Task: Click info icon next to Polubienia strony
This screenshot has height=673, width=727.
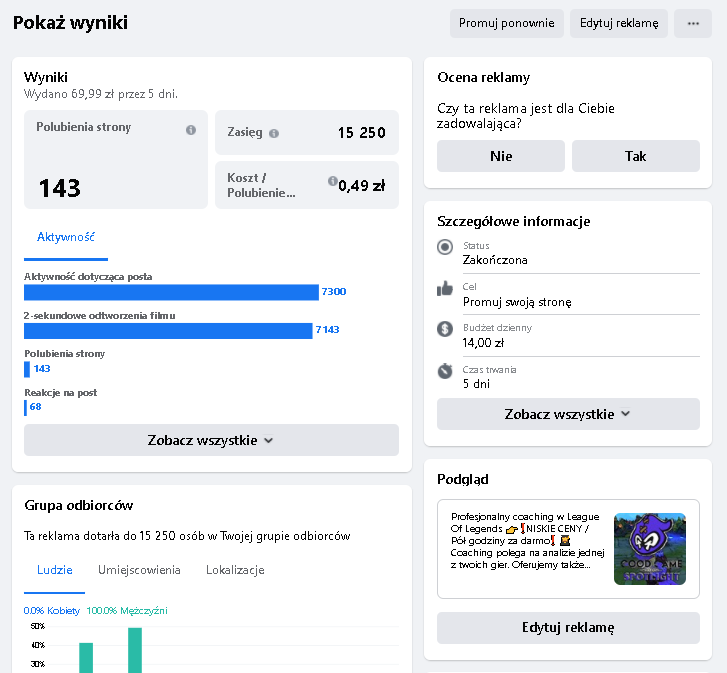Action: point(191,130)
